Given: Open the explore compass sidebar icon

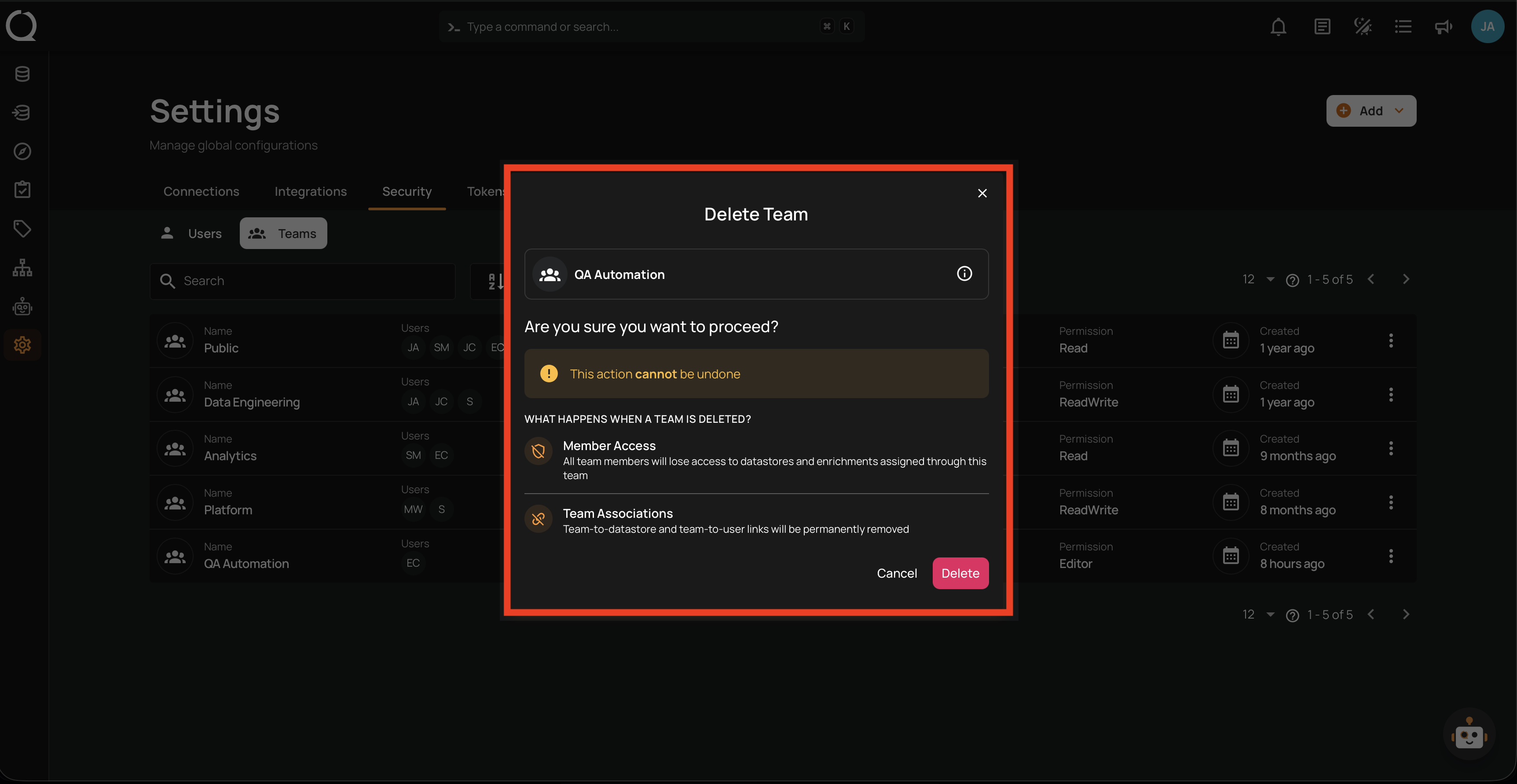Looking at the screenshot, I should (x=22, y=151).
